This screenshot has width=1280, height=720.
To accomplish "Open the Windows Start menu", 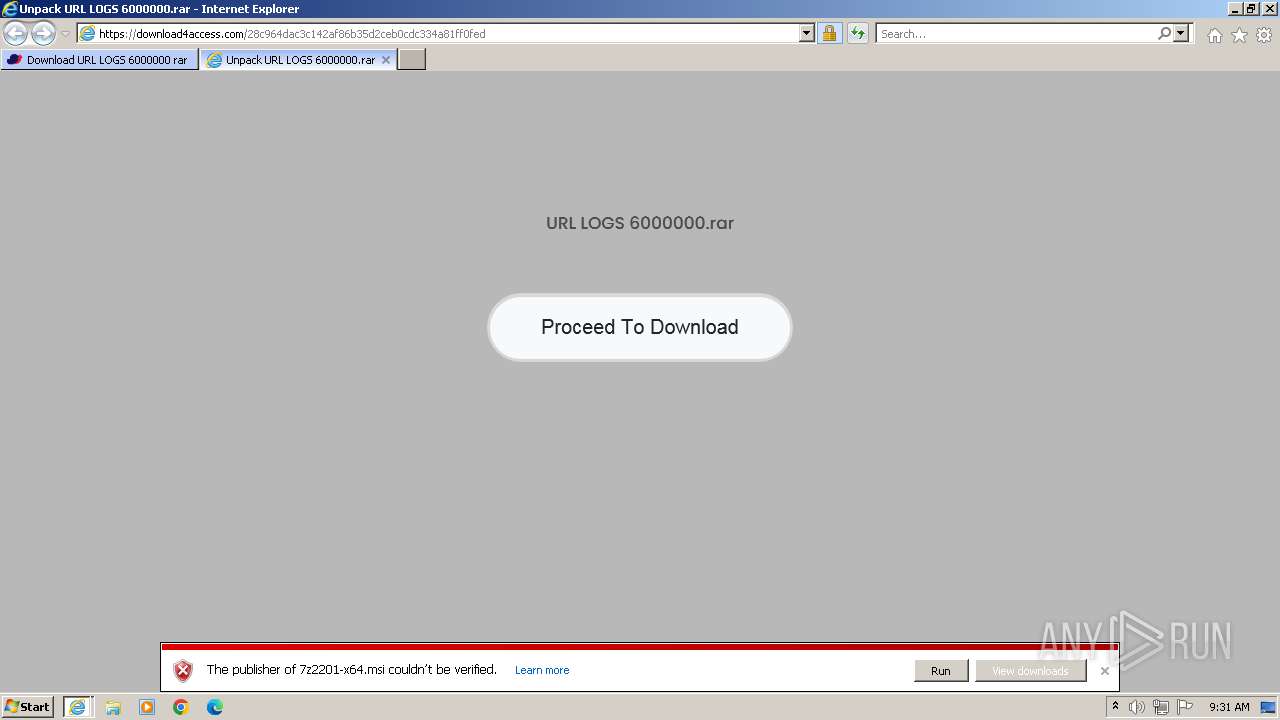I will pyautogui.click(x=28, y=707).
